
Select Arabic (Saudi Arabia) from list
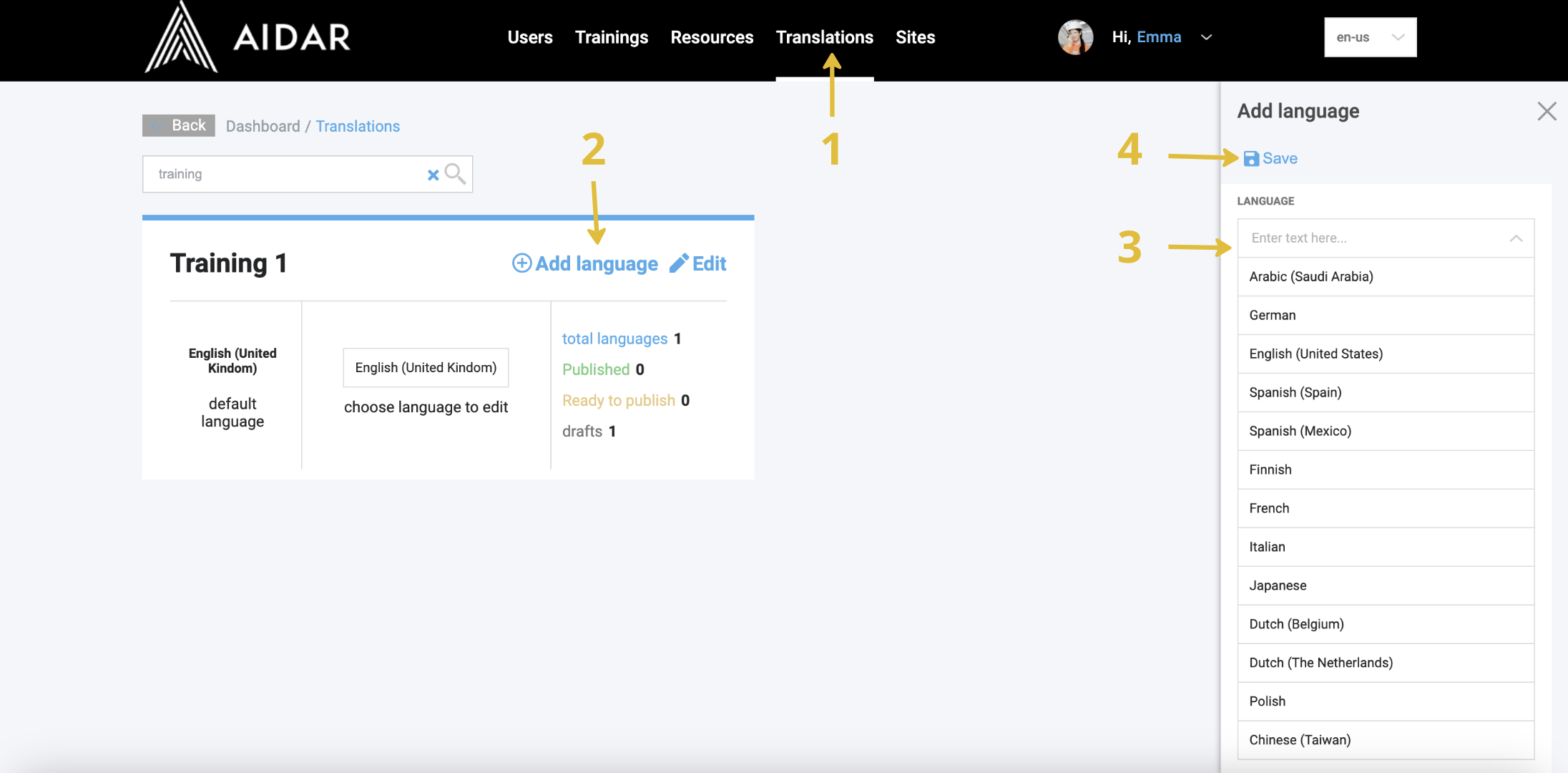tap(1386, 277)
